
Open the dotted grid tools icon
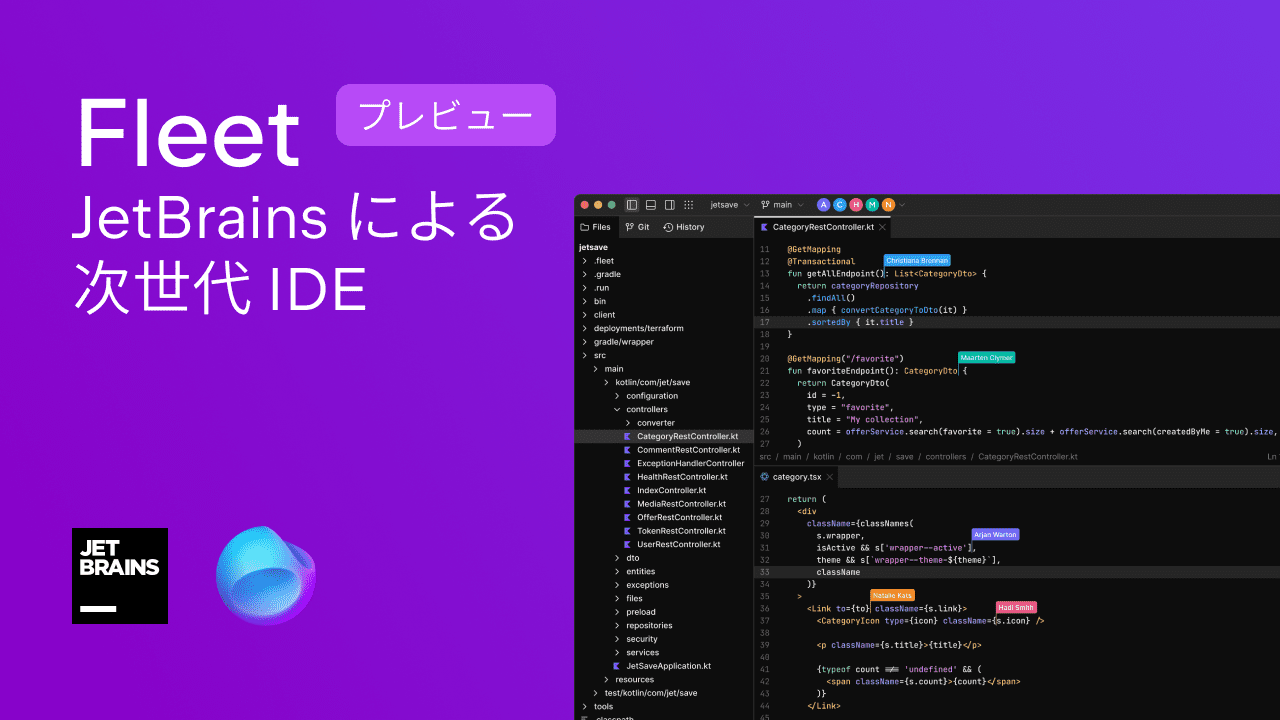(x=689, y=205)
